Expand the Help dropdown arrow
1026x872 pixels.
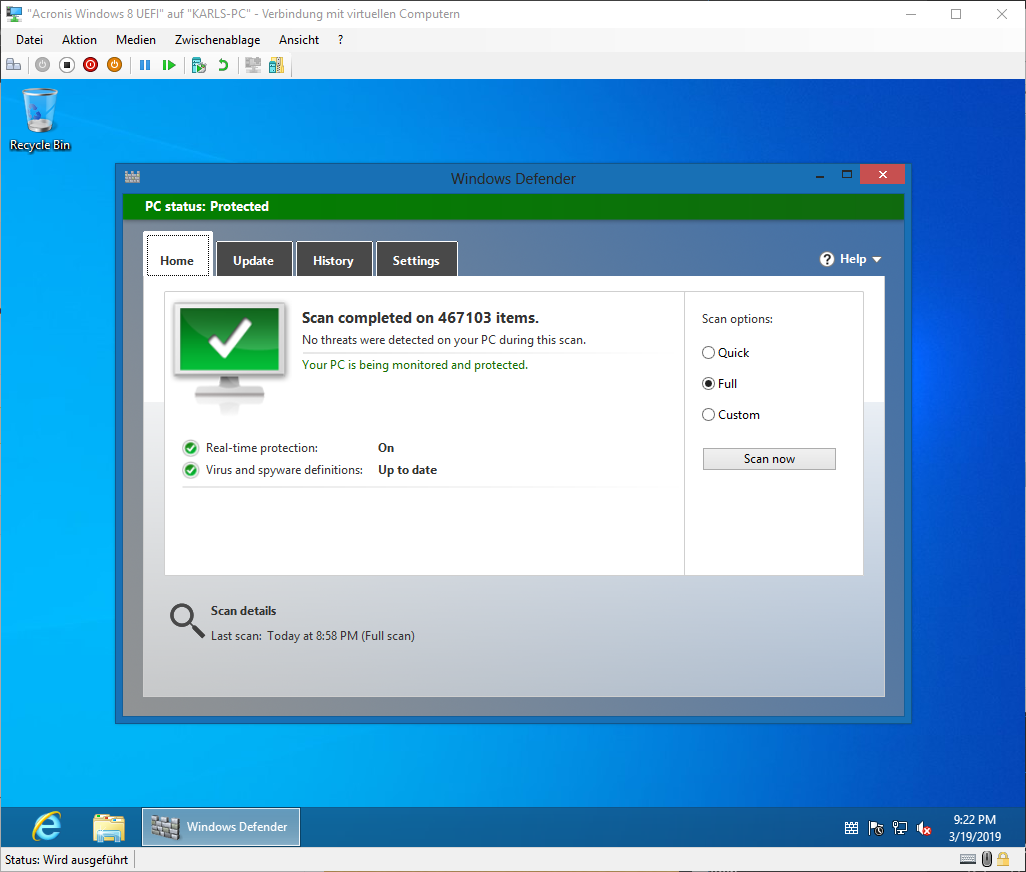(x=877, y=260)
